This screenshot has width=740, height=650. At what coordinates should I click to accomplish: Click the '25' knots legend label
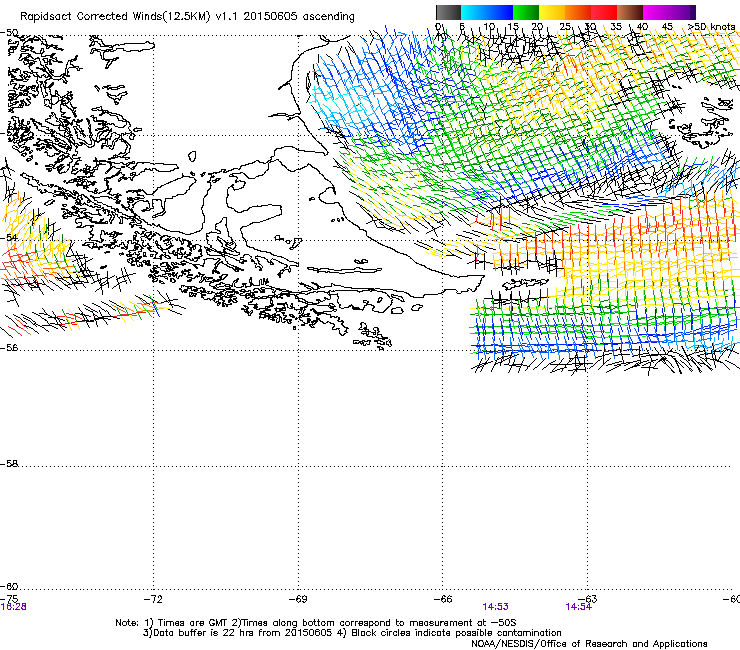(x=564, y=27)
